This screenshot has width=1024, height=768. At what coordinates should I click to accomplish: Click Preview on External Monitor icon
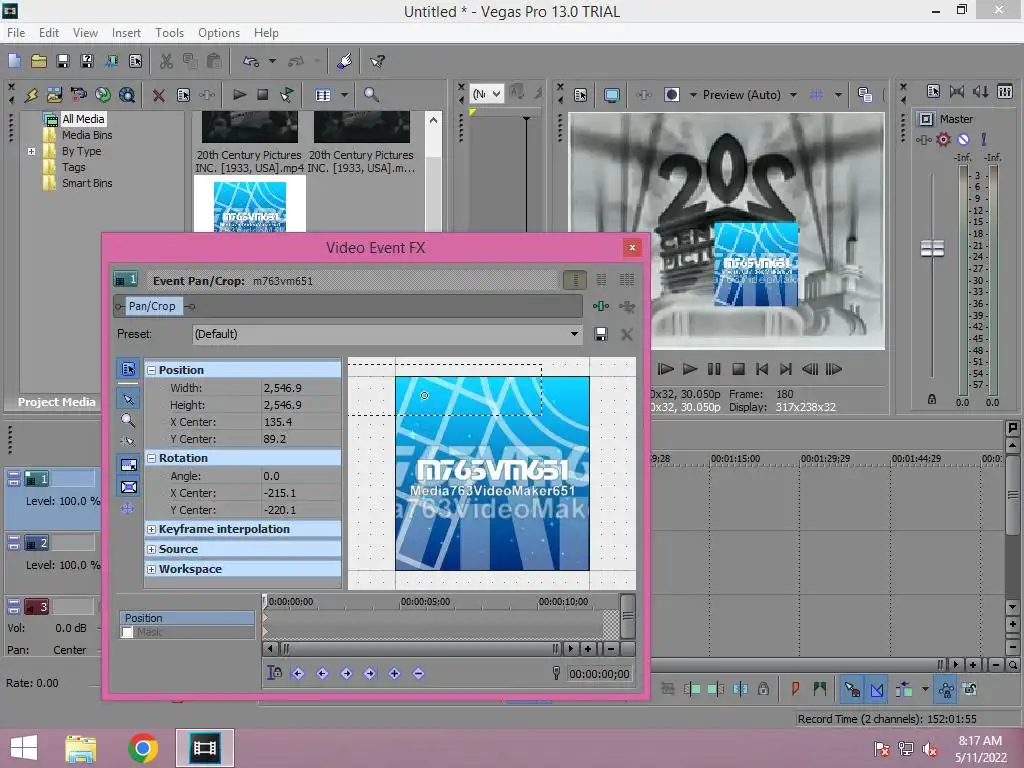pyautogui.click(x=612, y=95)
